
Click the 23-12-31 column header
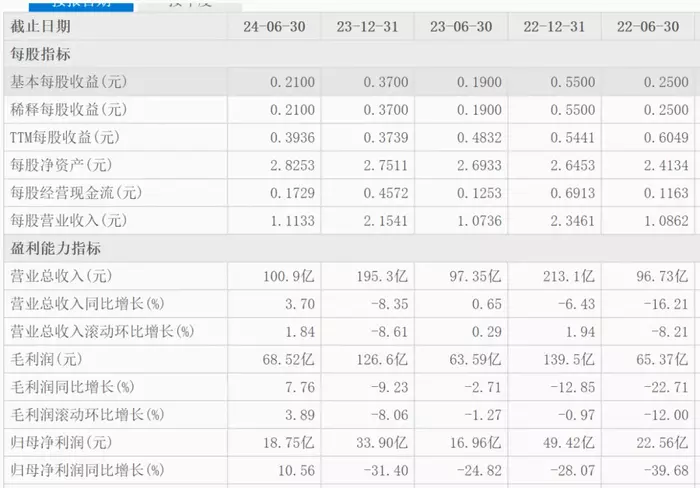[367, 26]
